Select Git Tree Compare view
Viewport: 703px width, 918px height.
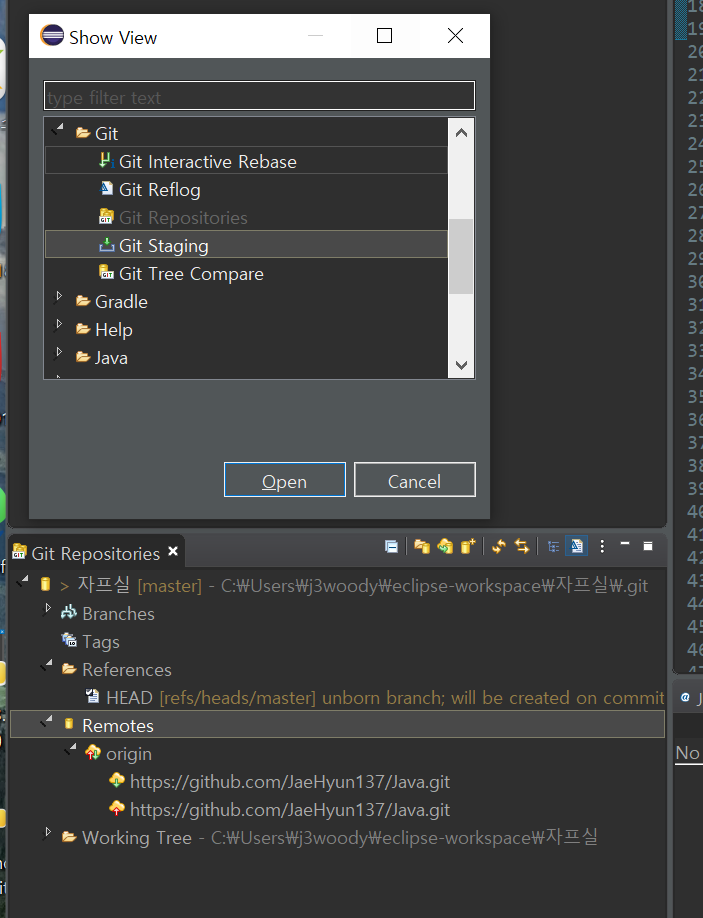pyautogui.click(x=191, y=274)
